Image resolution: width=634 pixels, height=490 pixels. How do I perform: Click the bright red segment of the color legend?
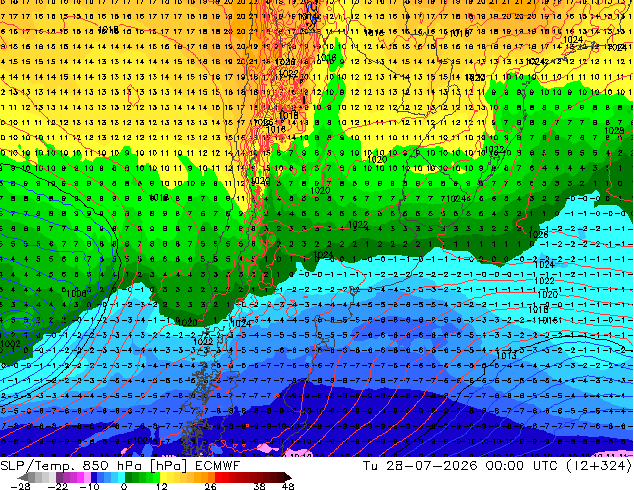[x=218, y=477]
